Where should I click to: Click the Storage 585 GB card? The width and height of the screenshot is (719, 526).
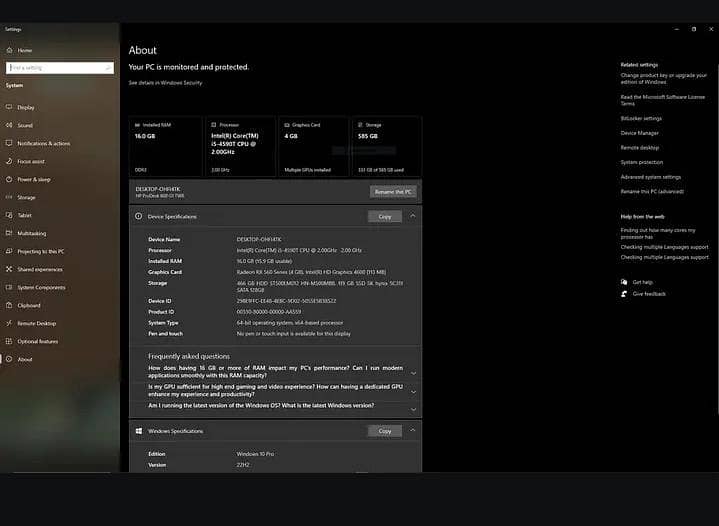tap(387, 146)
